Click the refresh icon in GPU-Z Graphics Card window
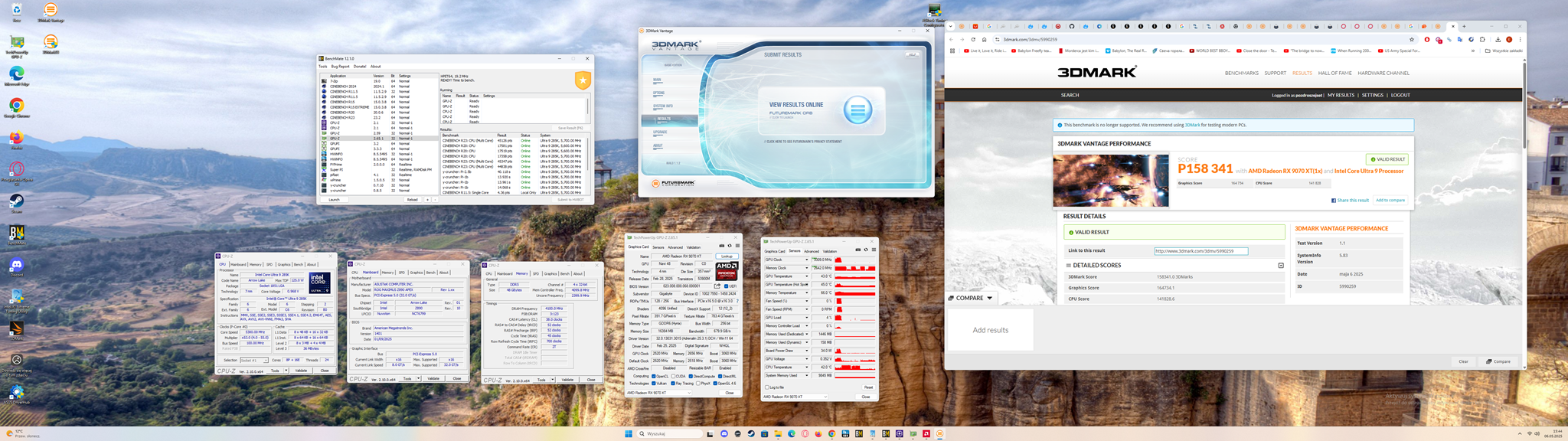1568x441 pixels. [x=730, y=246]
